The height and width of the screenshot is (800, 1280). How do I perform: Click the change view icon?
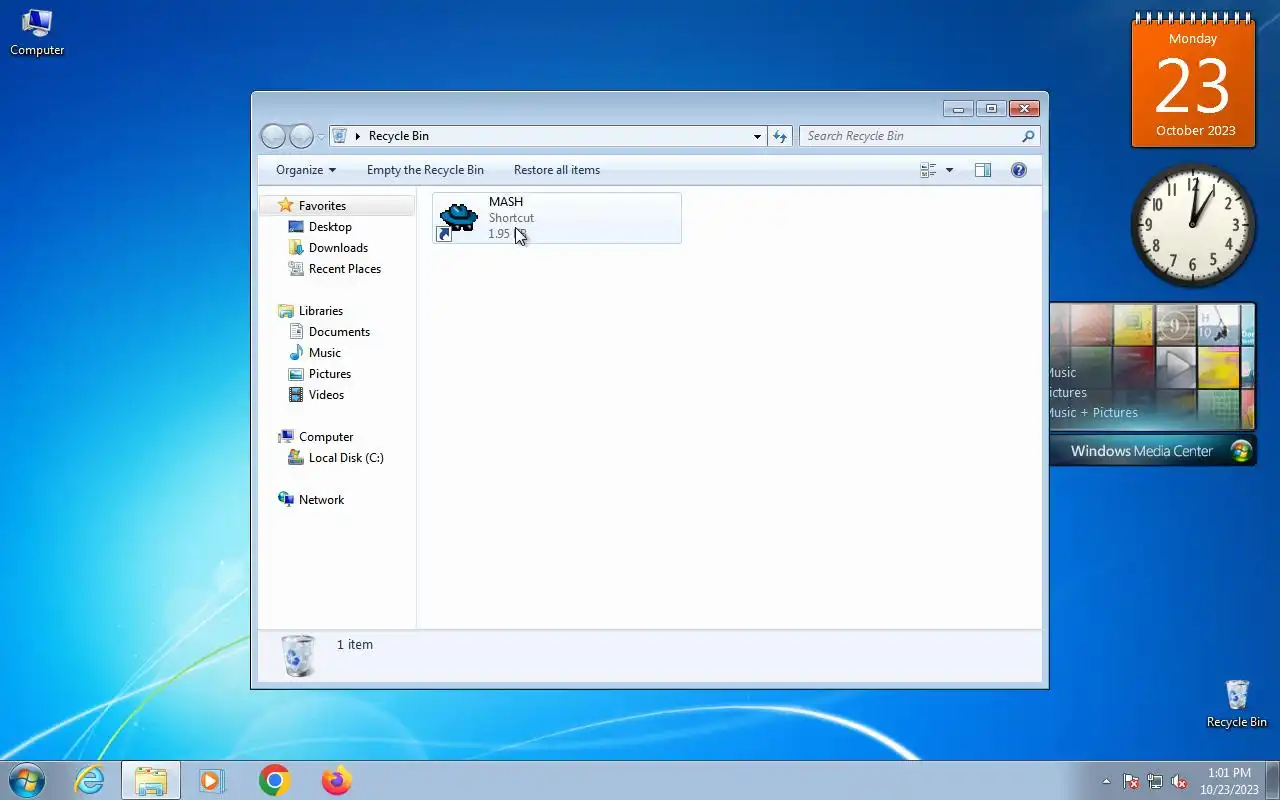(x=928, y=170)
